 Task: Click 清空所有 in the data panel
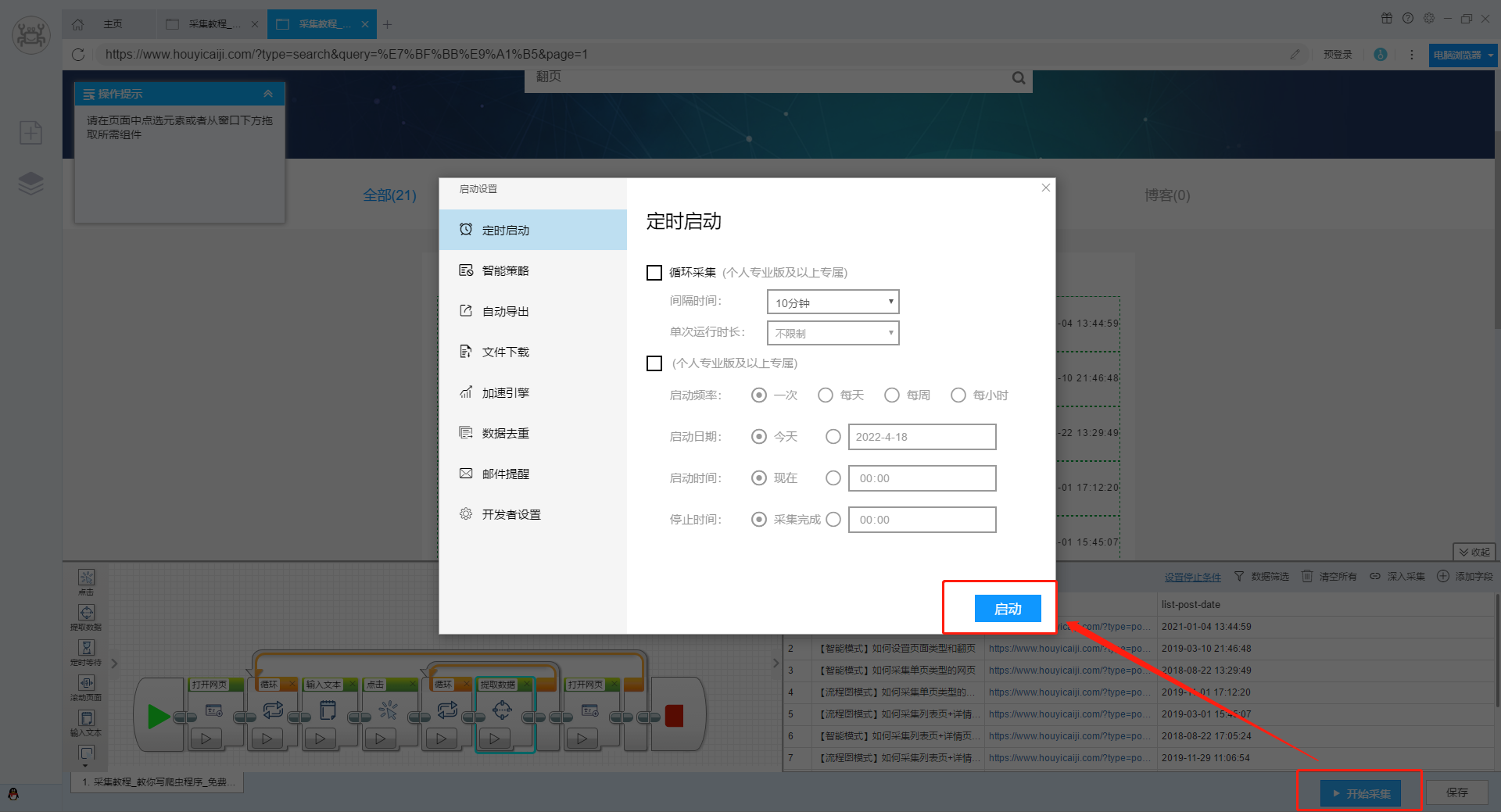[1330, 577]
